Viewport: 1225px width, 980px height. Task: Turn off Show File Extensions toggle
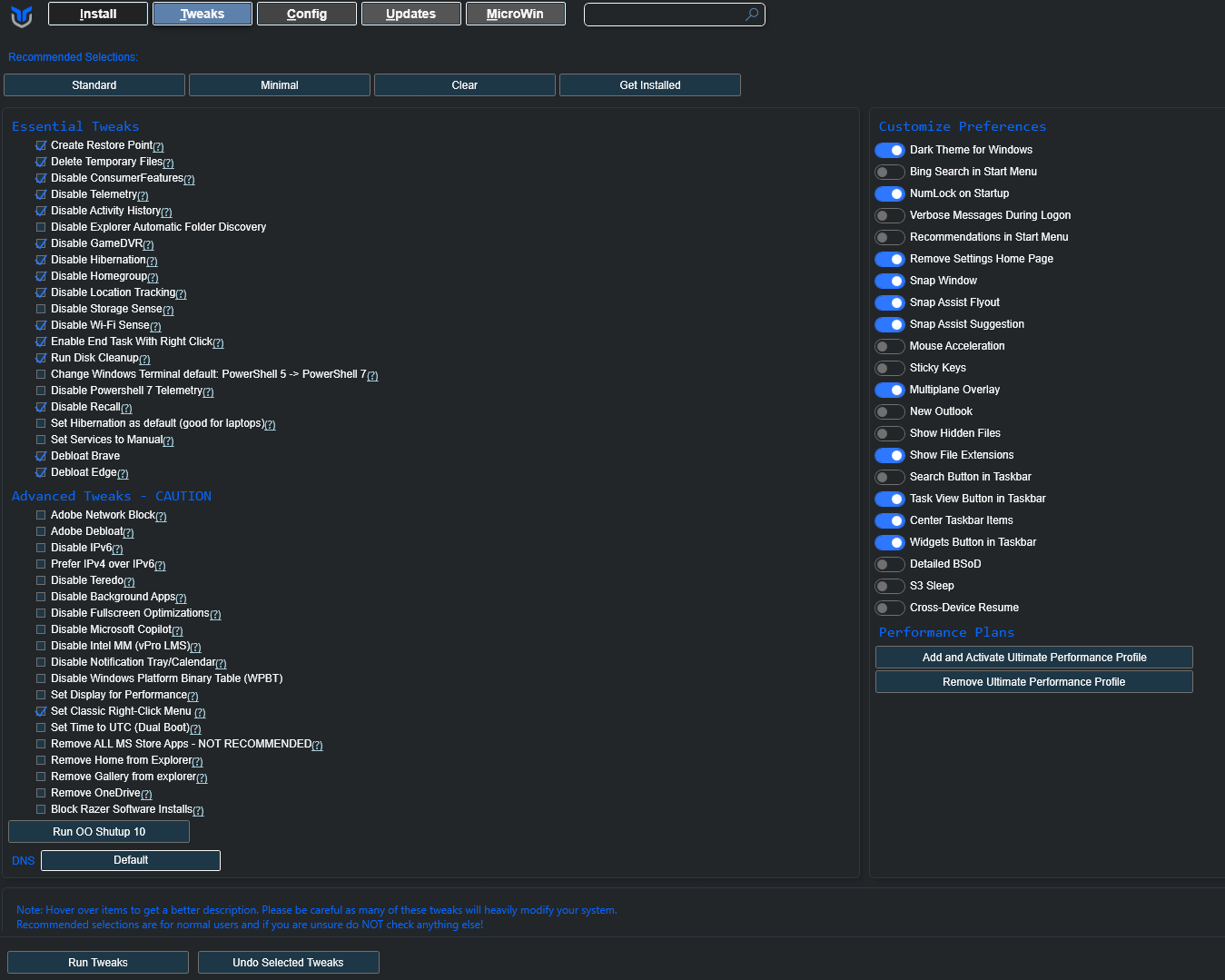tap(890, 455)
